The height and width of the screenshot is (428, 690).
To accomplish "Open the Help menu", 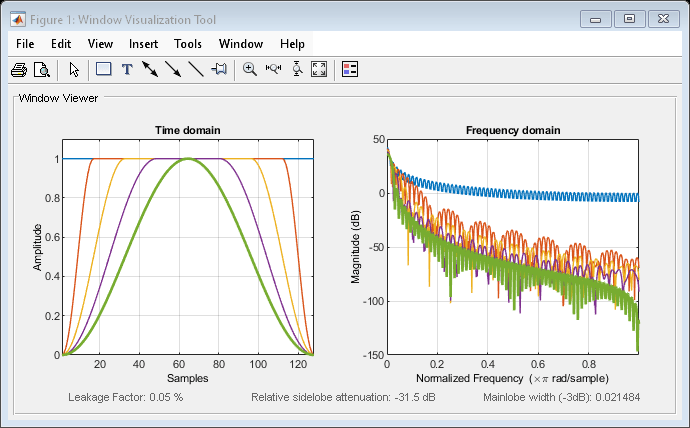I will pos(292,44).
